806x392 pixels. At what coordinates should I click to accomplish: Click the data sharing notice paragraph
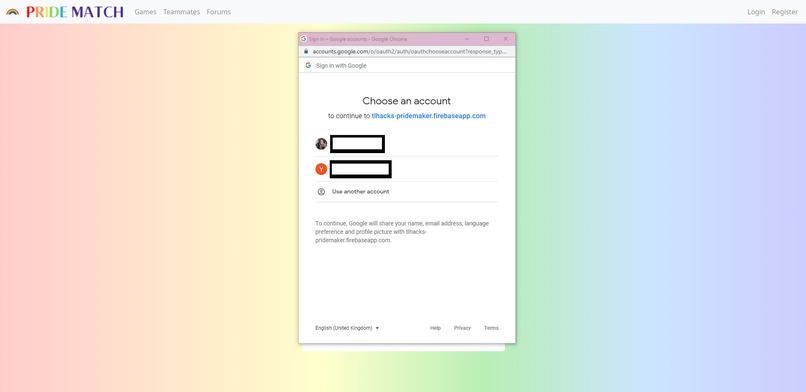402,232
